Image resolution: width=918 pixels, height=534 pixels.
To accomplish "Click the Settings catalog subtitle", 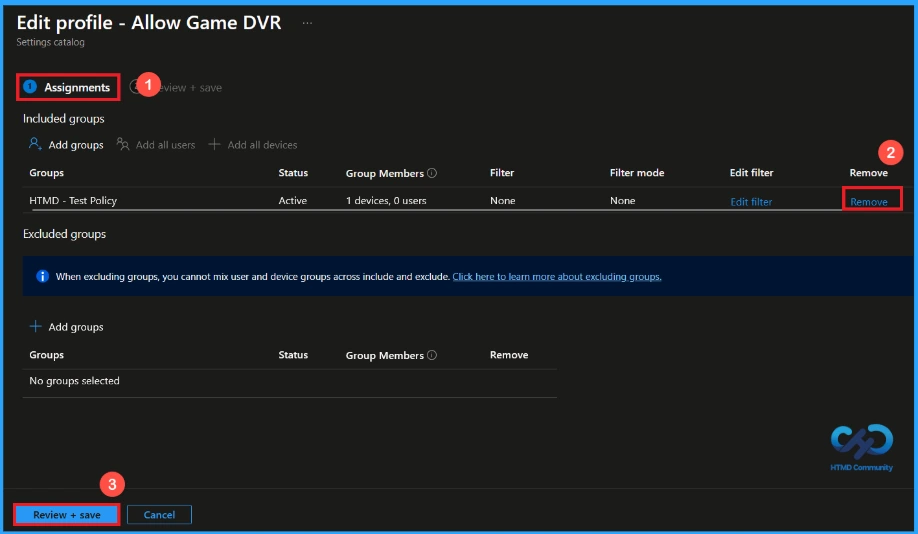I will [x=50, y=42].
